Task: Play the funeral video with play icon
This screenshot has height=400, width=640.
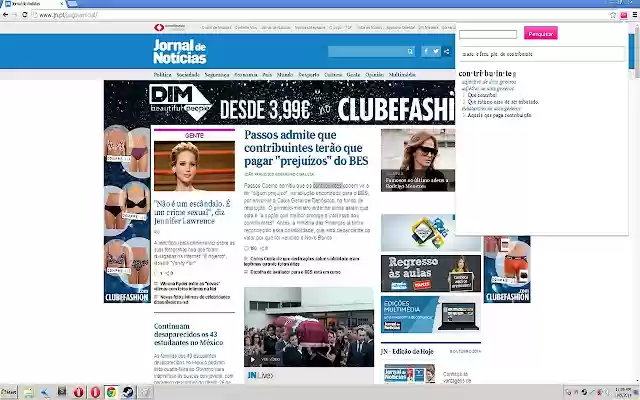Action: pos(253,360)
